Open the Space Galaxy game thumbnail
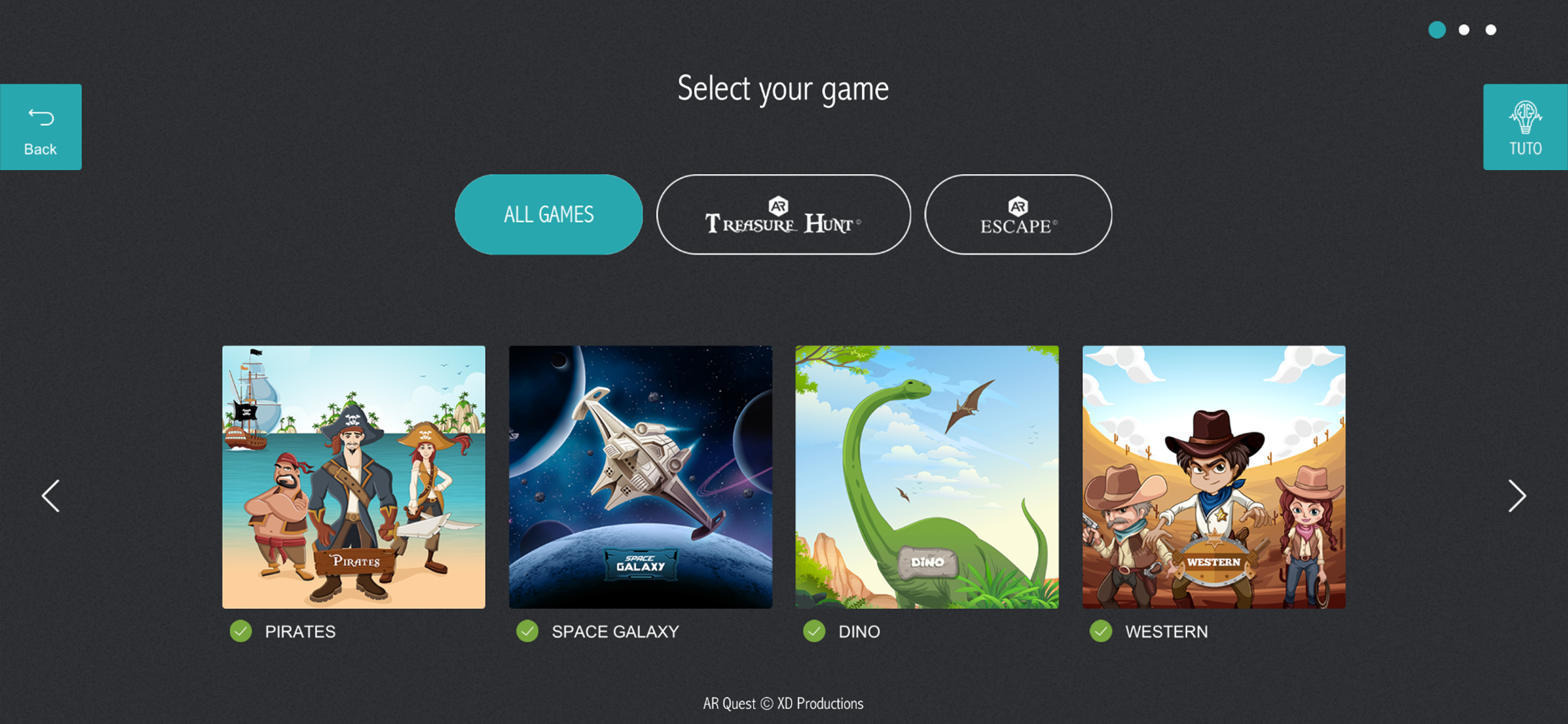Screen dimensions: 1568x724 point(640,477)
